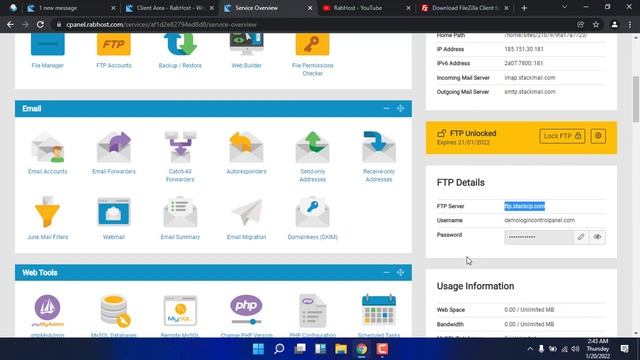Close the Service Overview tab
The width and height of the screenshot is (640, 360).
coord(310,8)
